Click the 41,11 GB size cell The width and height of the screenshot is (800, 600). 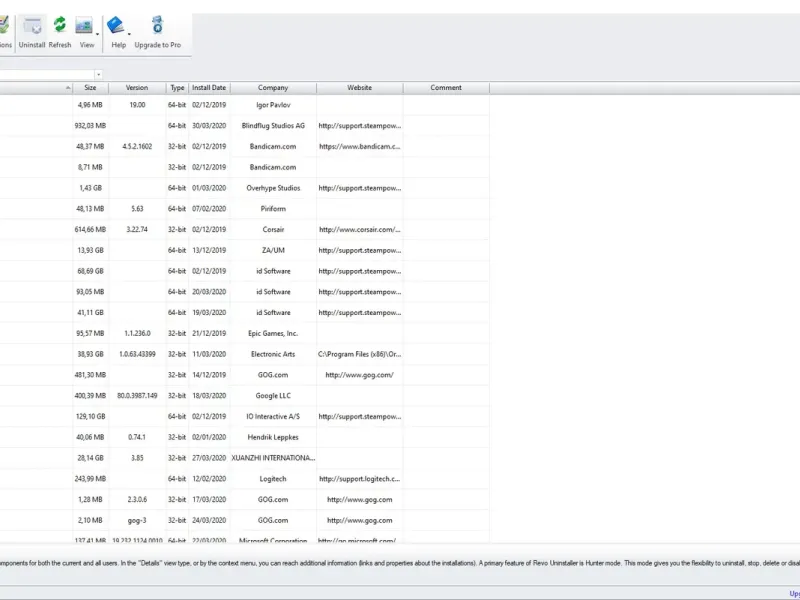90,313
